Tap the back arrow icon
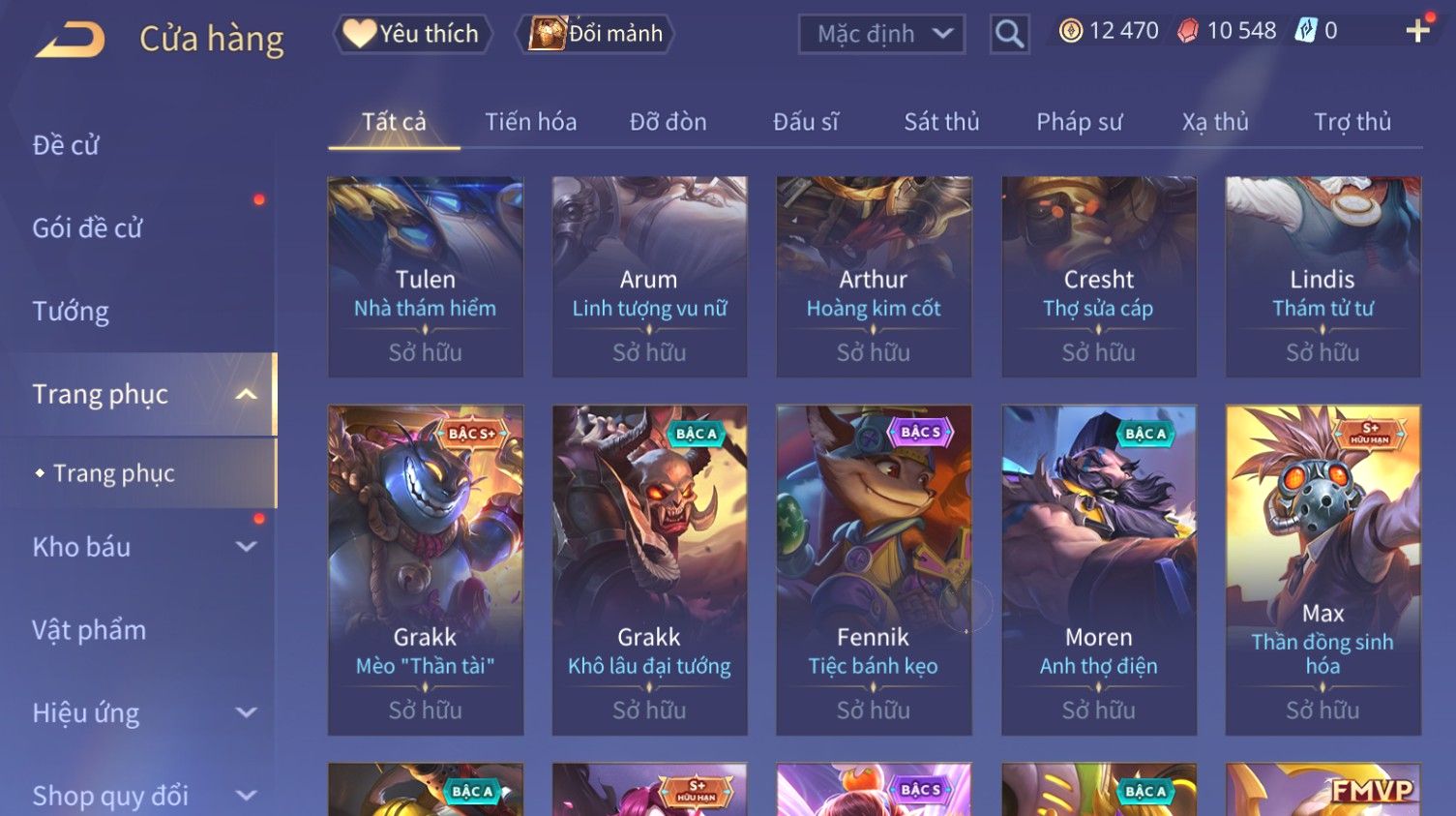This screenshot has width=1456, height=816. tap(71, 40)
